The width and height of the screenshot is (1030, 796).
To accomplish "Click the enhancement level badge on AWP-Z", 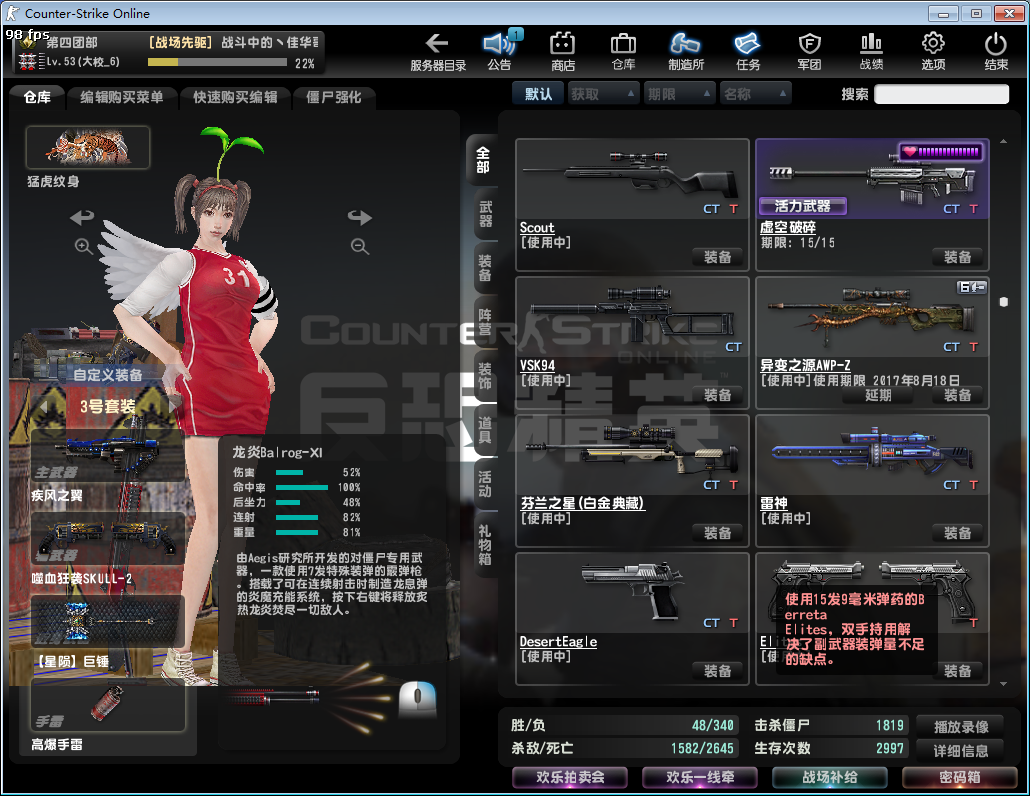I will click(972, 287).
